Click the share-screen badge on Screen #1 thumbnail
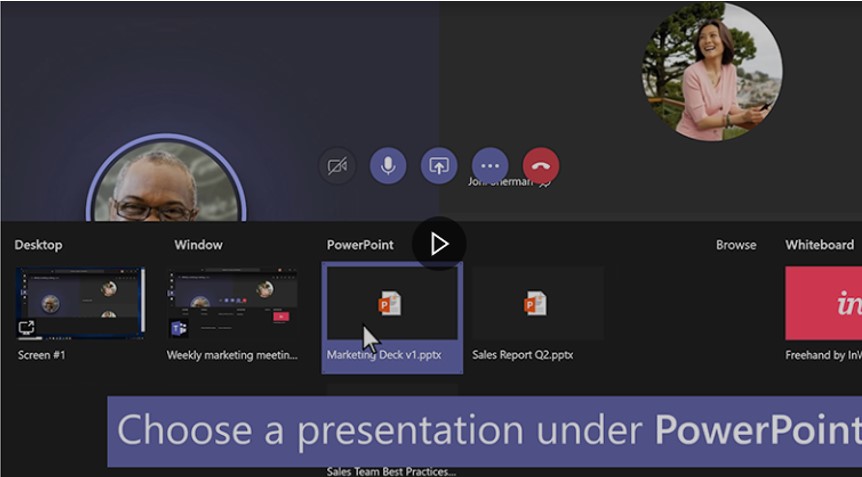This screenshot has width=862, height=477. click(26, 328)
